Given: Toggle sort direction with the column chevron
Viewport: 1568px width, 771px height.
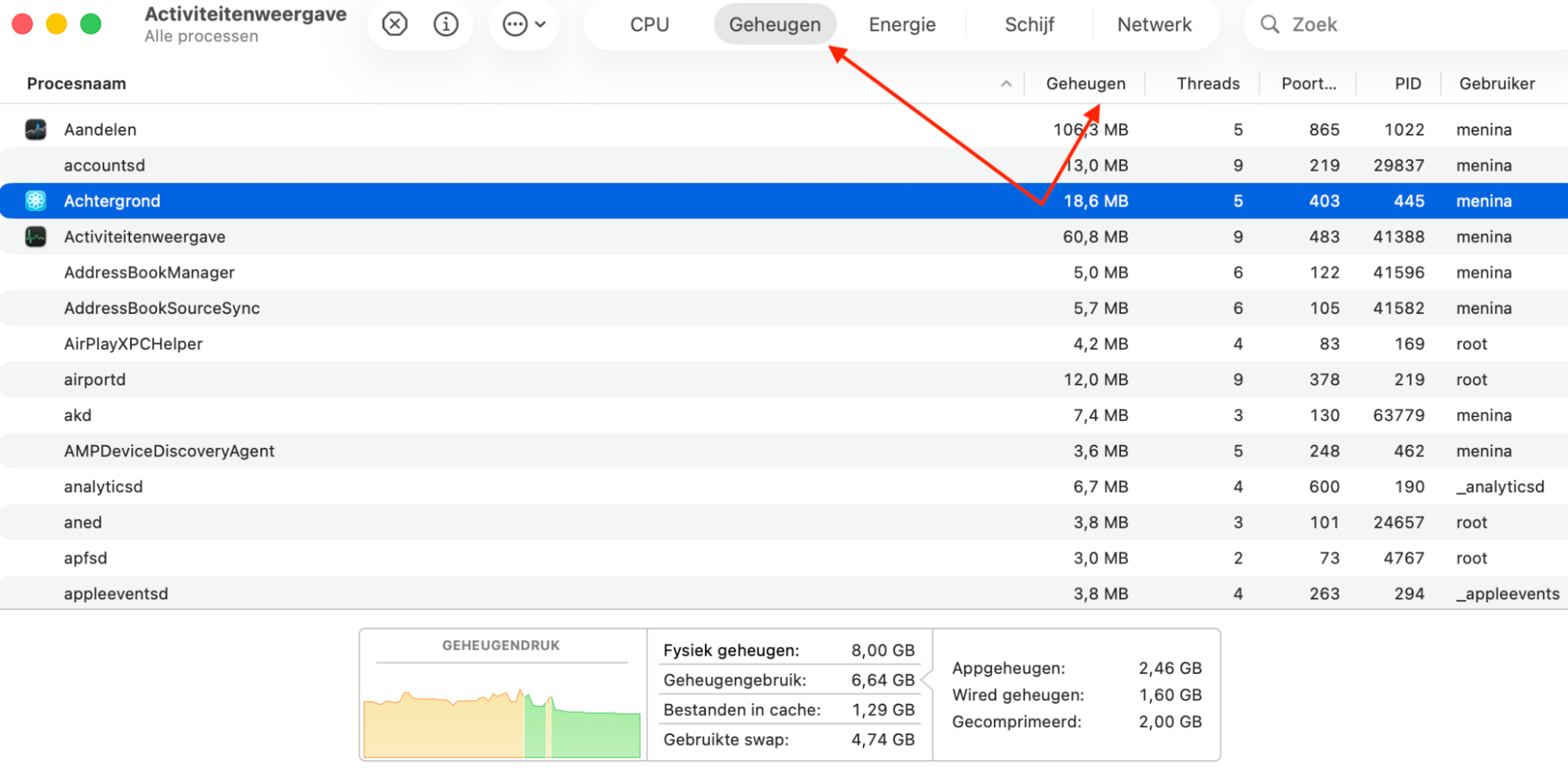Looking at the screenshot, I should [x=1006, y=82].
